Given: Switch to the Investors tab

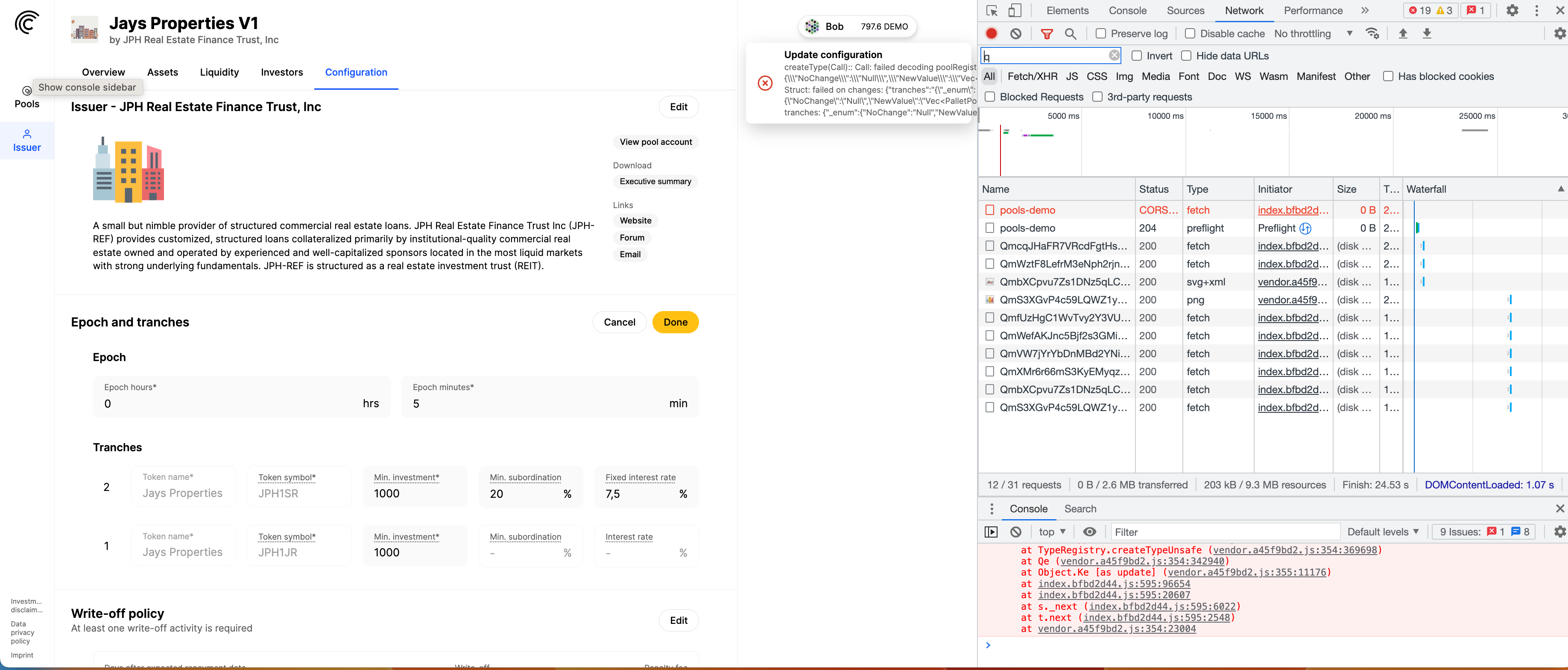Looking at the screenshot, I should (x=282, y=72).
